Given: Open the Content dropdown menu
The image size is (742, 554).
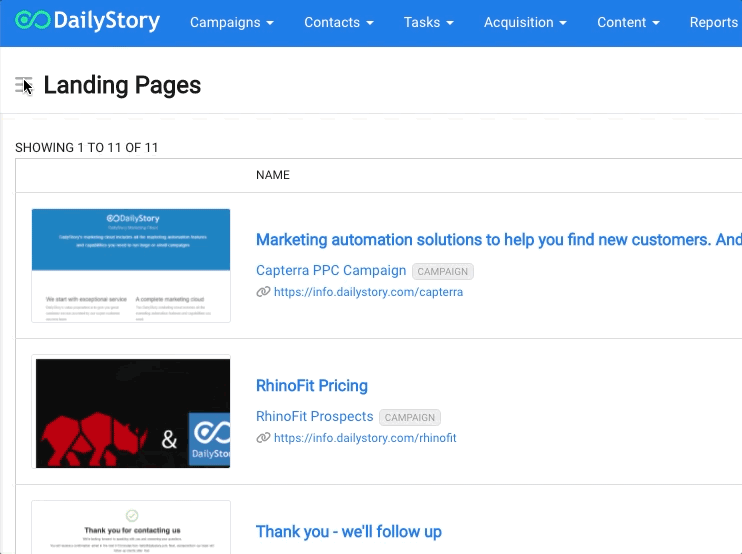Looking at the screenshot, I should [628, 22].
